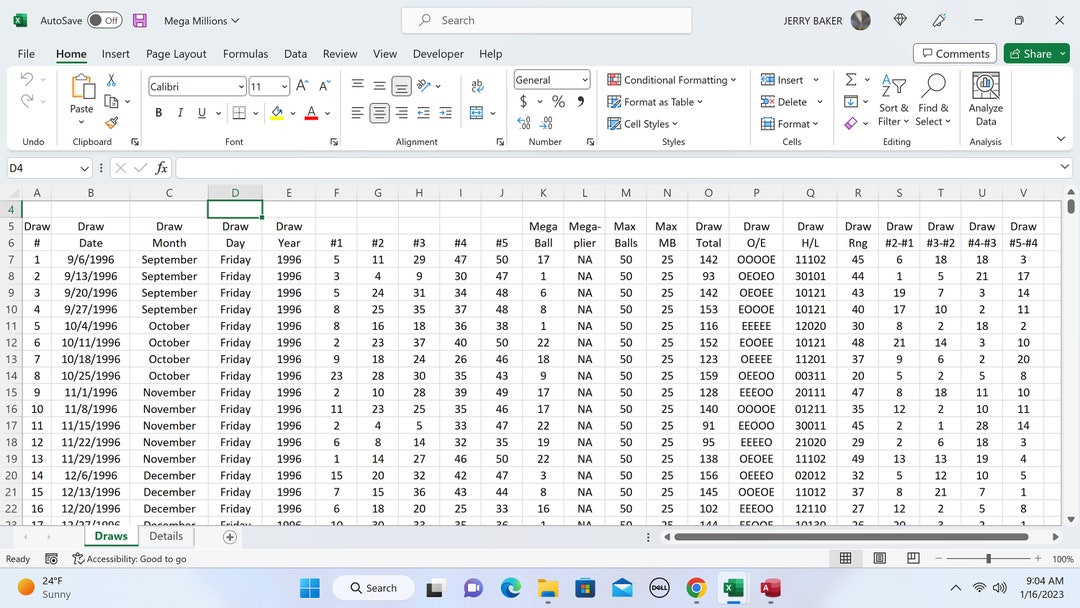Click the Save icon in title bar
The width and height of the screenshot is (1080, 608).
[140, 21]
